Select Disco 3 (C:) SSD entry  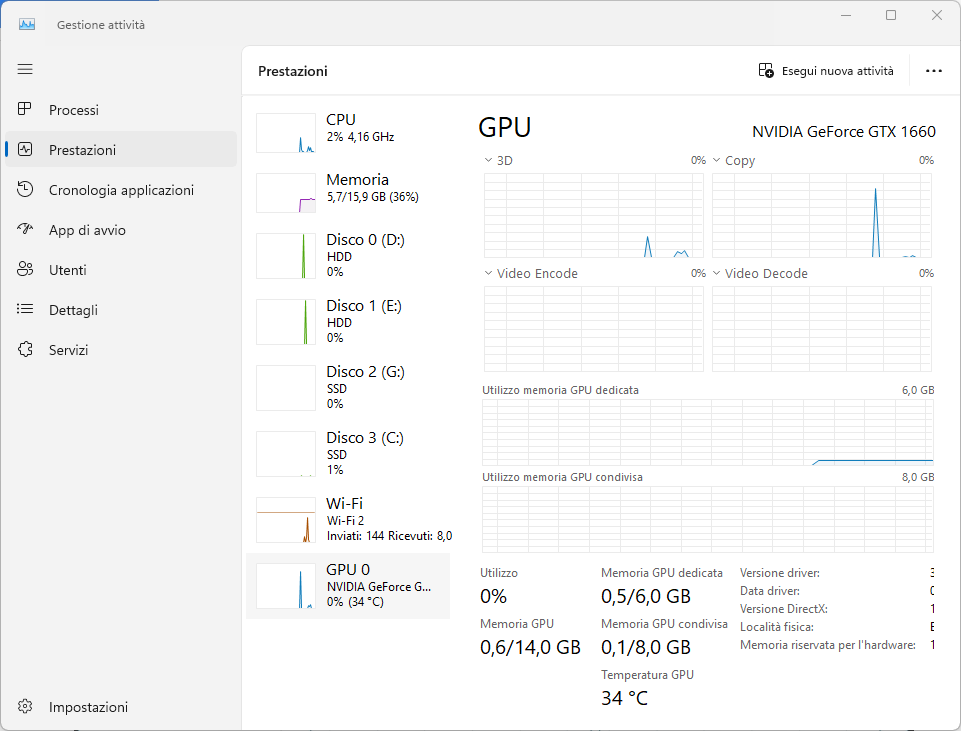348,453
